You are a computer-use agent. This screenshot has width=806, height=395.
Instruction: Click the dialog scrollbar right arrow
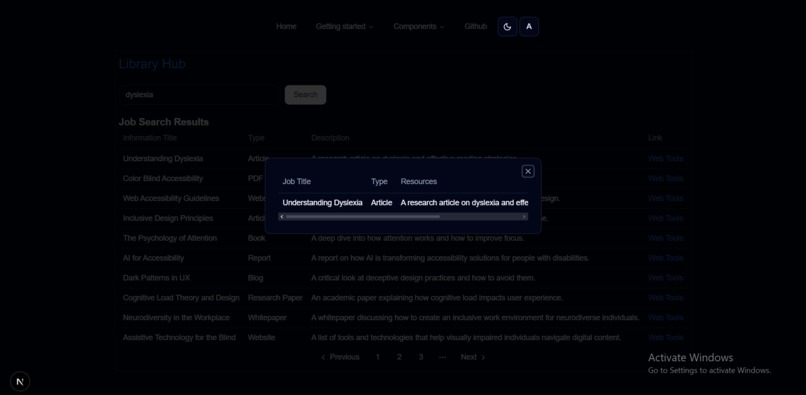[524, 217]
